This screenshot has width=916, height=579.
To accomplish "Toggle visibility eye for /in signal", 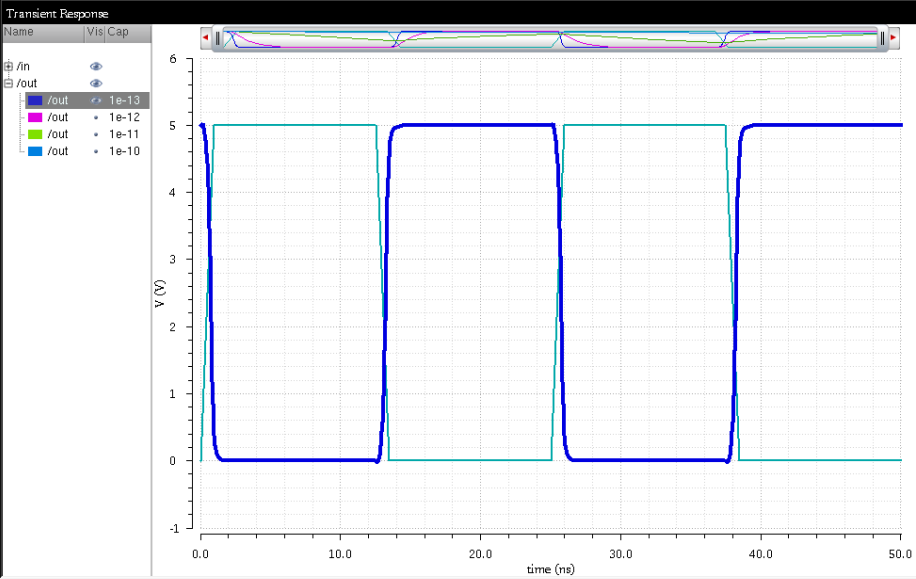I will [96, 66].
